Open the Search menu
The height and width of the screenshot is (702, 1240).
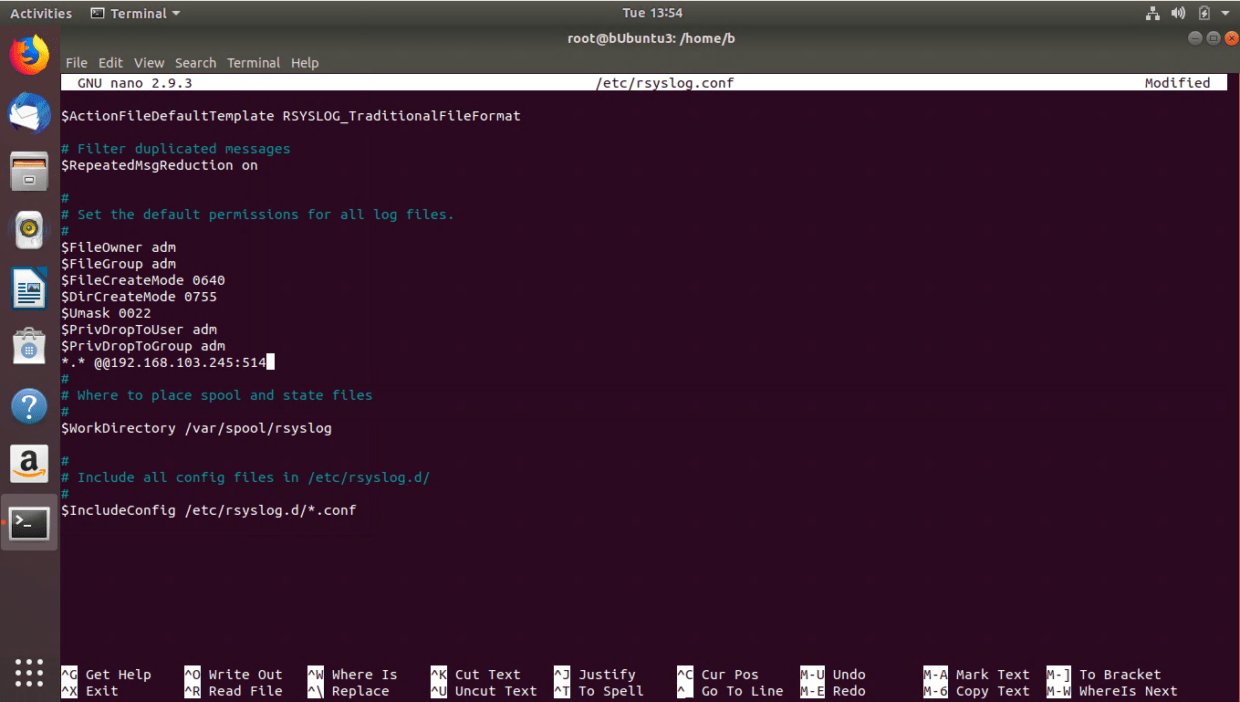(195, 63)
